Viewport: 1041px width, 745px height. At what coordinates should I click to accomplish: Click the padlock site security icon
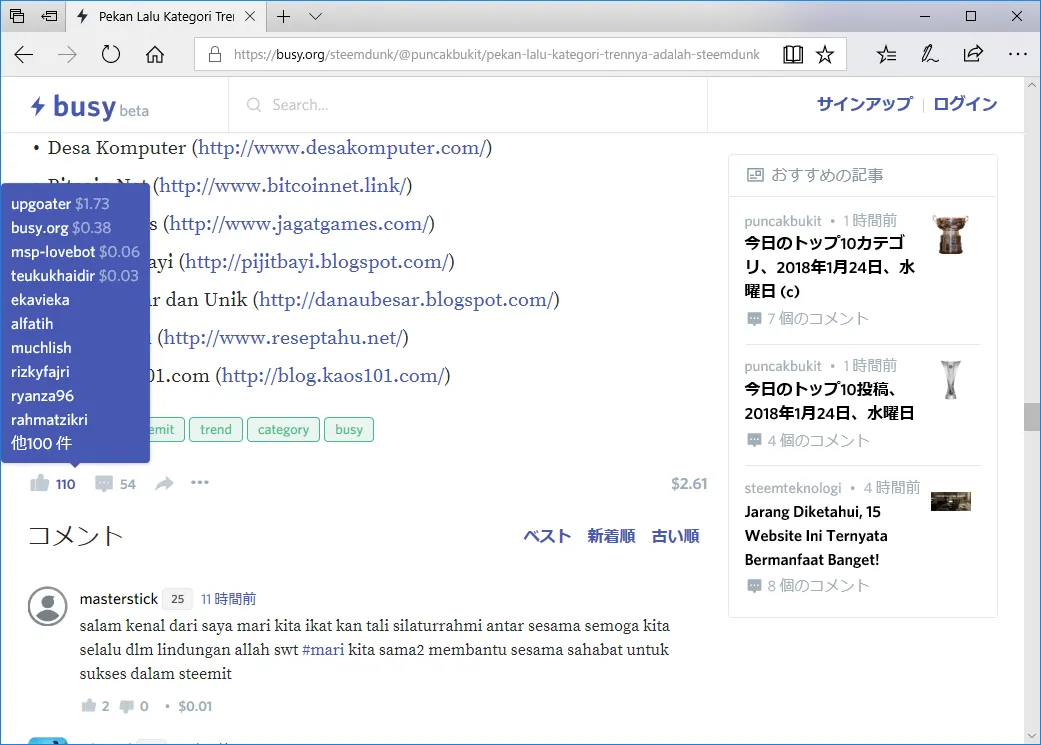pyautogui.click(x=214, y=54)
